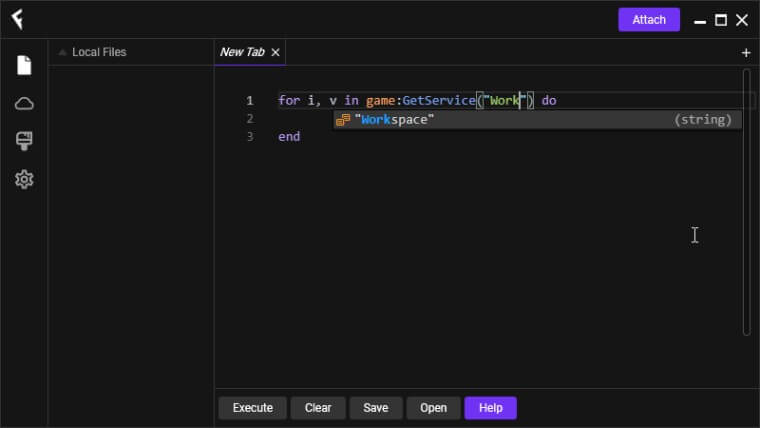The width and height of the screenshot is (760, 428).
Task: Click line number 3 in gutter
Action: (250, 137)
